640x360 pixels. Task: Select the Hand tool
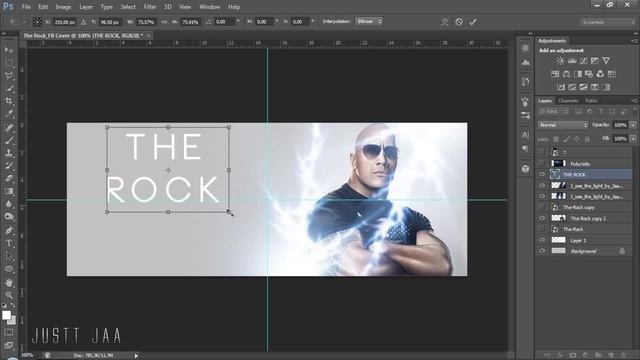point(9,282)
